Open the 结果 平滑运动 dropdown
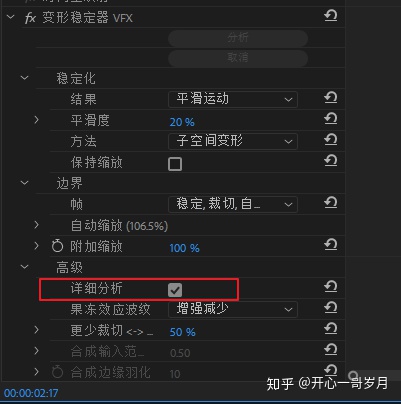This screenshot has height=404, width=401. pyautogui.click(x=233, y=99)
